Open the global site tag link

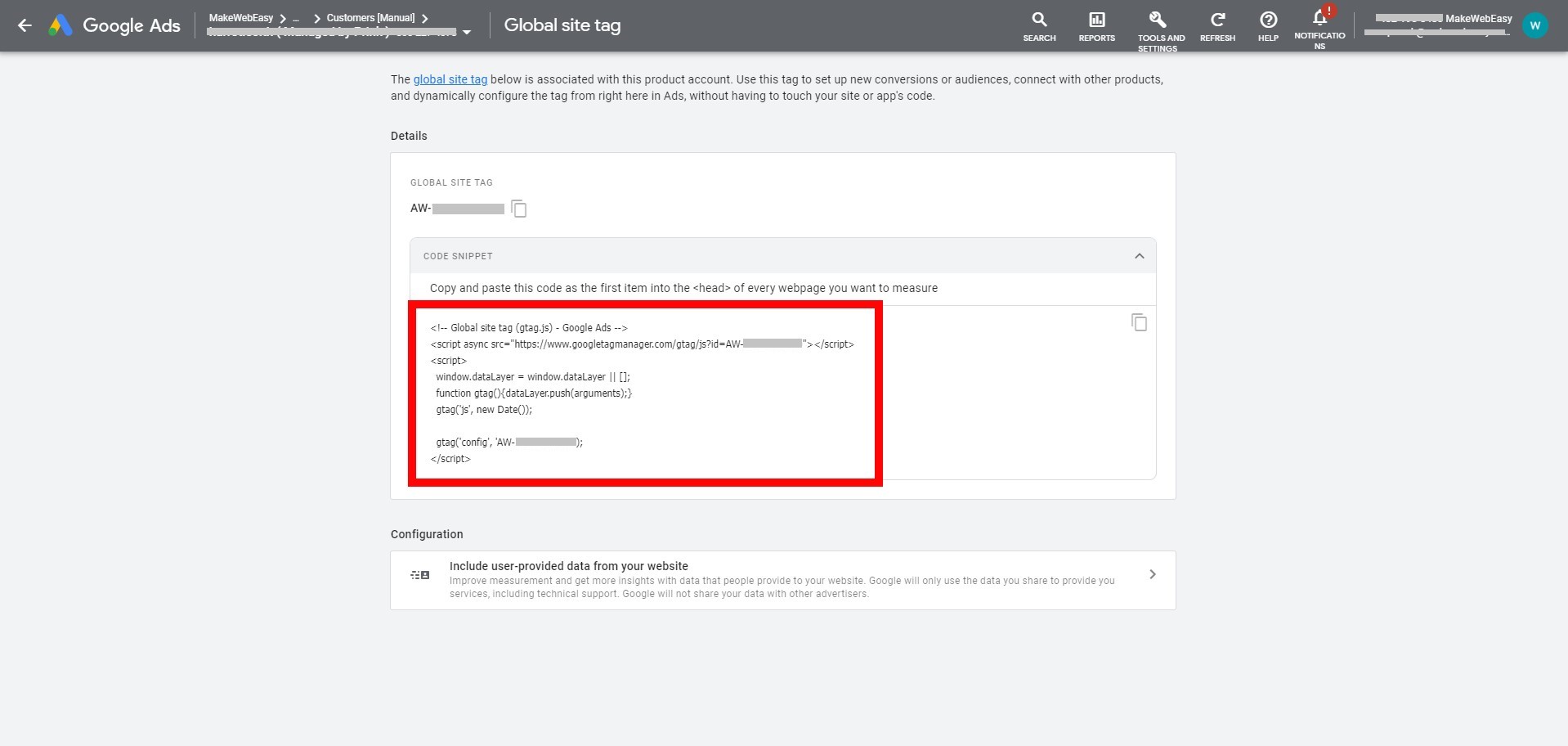450,79
